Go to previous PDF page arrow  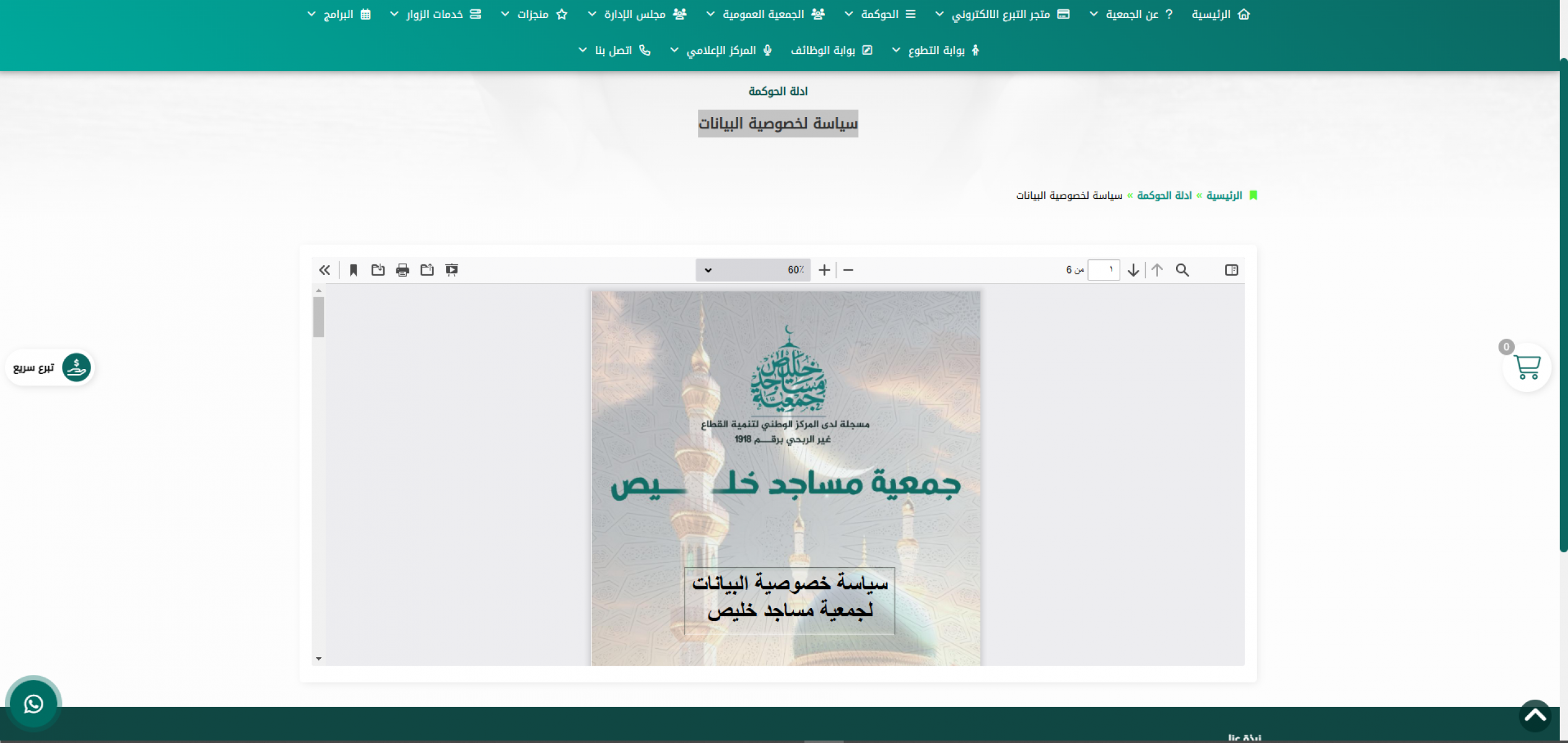point(1157,270)
